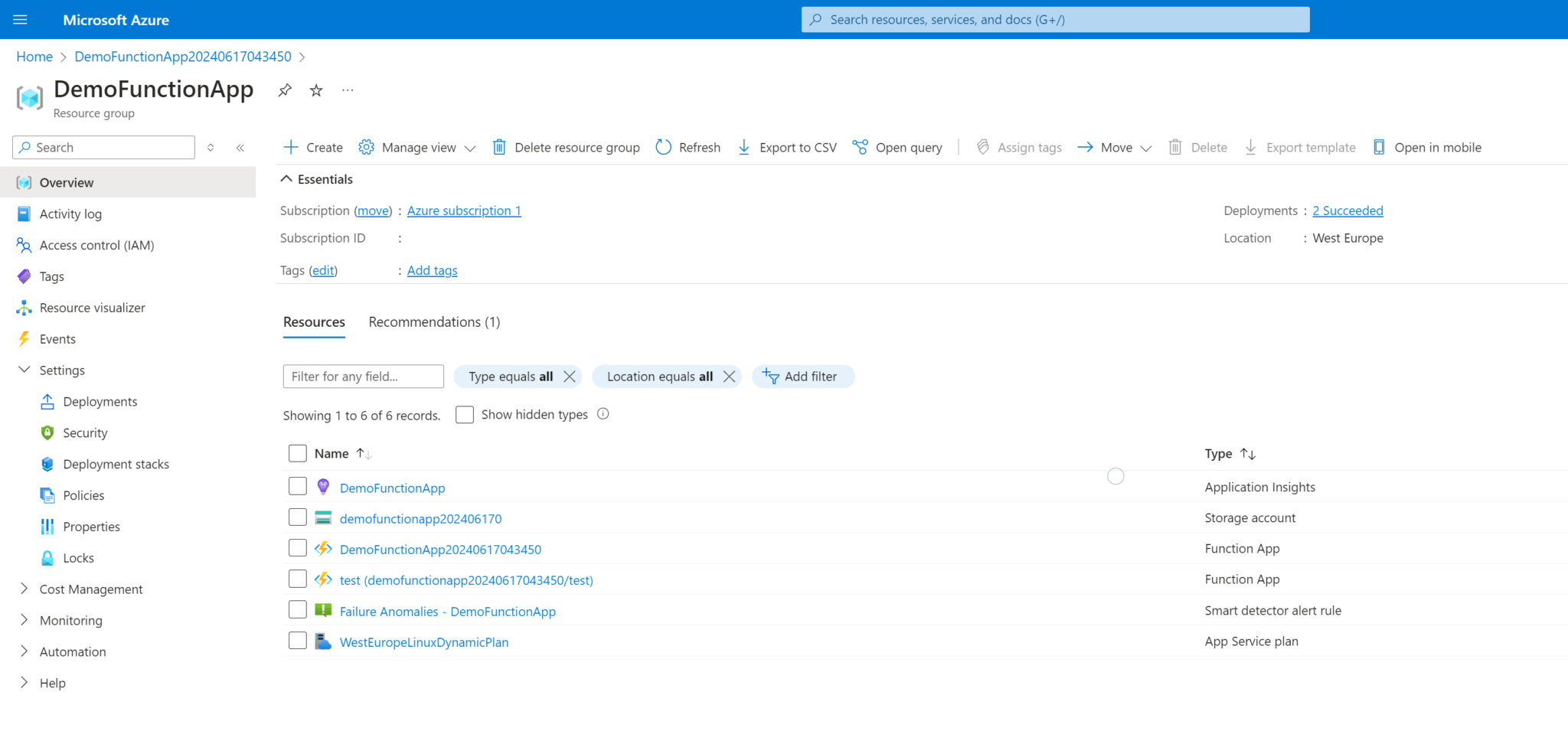Expand the Manage view dropdown

tap(416, 147)
